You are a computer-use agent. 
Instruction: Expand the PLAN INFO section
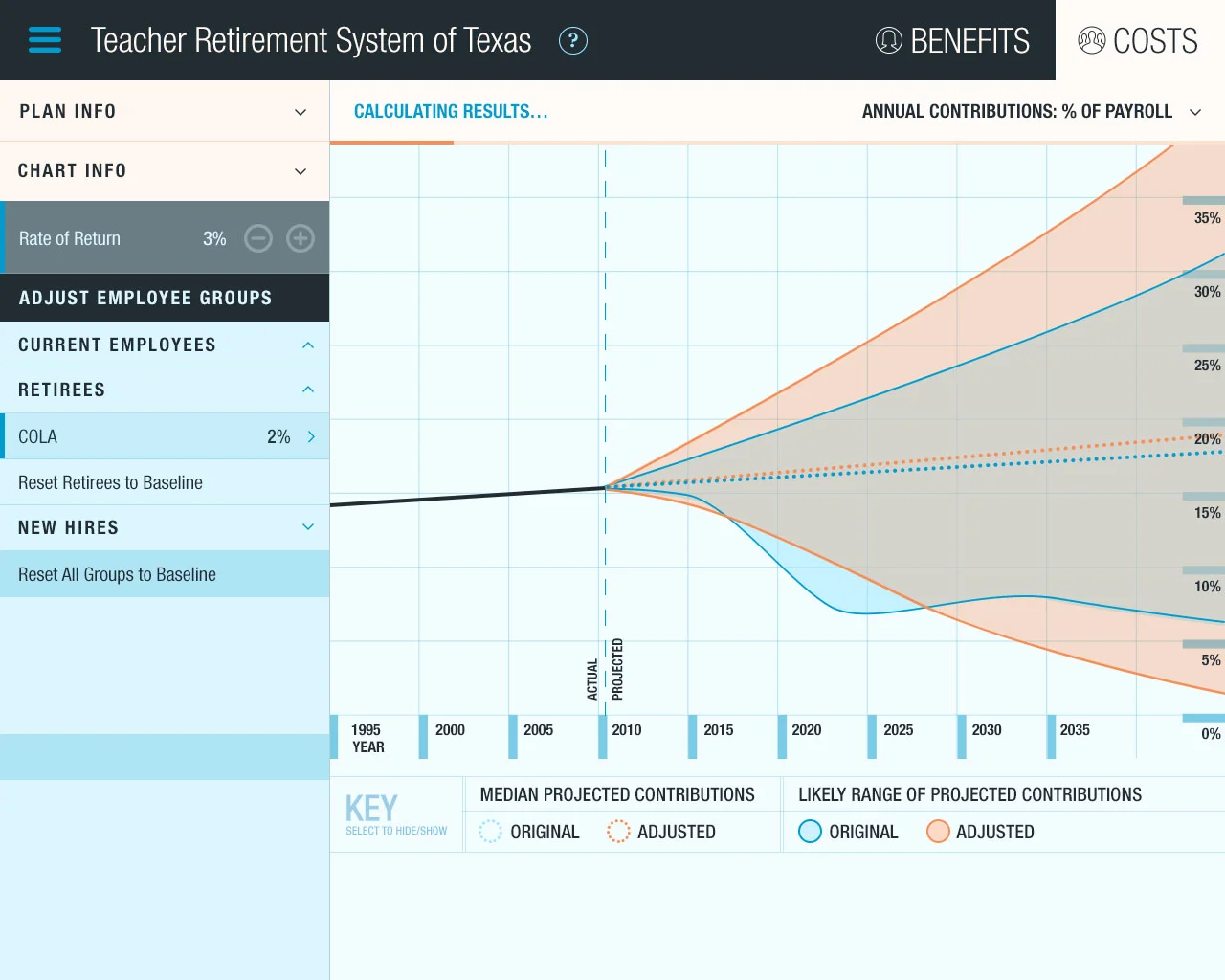point(165,111)
